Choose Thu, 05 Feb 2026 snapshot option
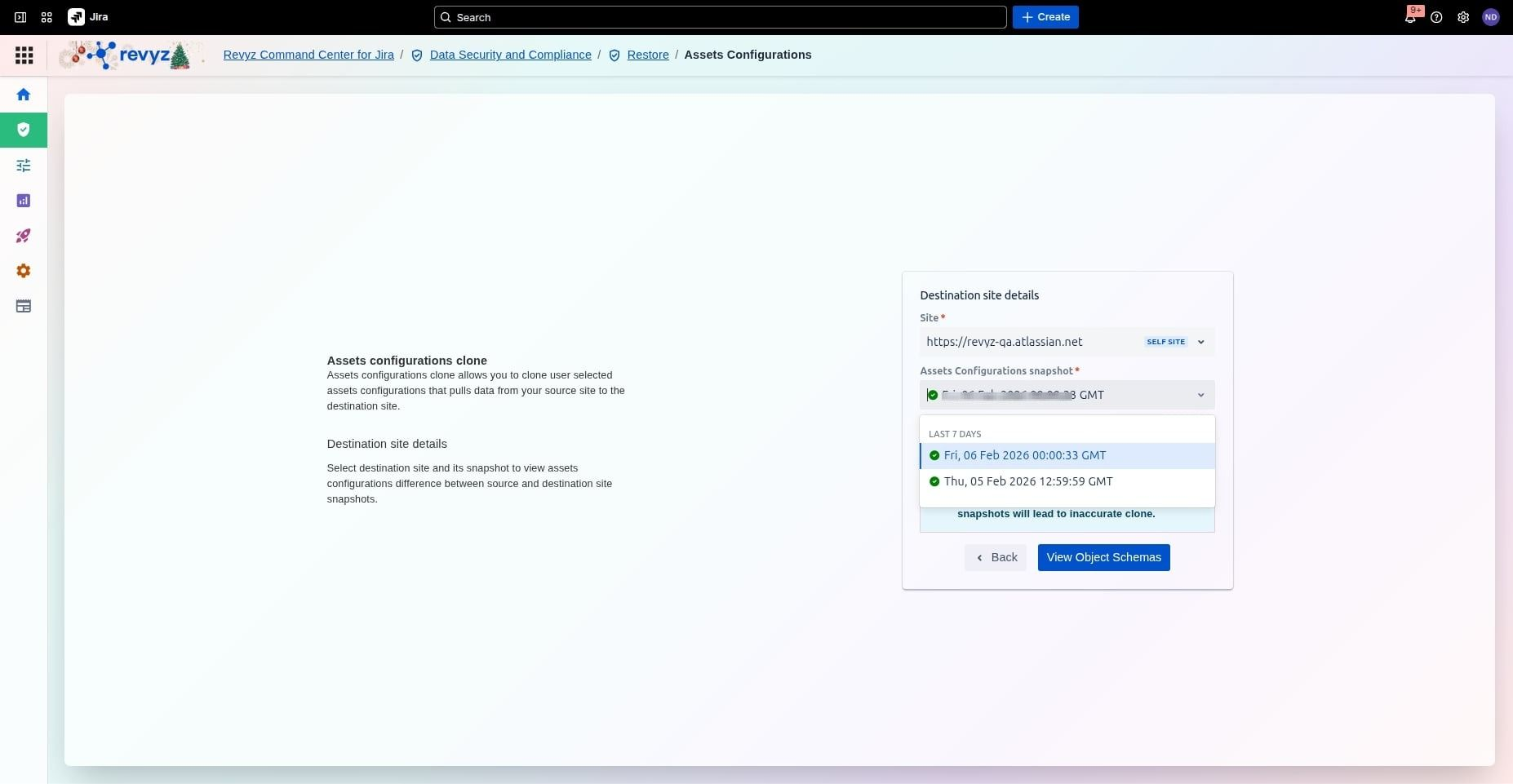The width and height of the screenshot is (1513, 784). click(x=1027, y=481)
